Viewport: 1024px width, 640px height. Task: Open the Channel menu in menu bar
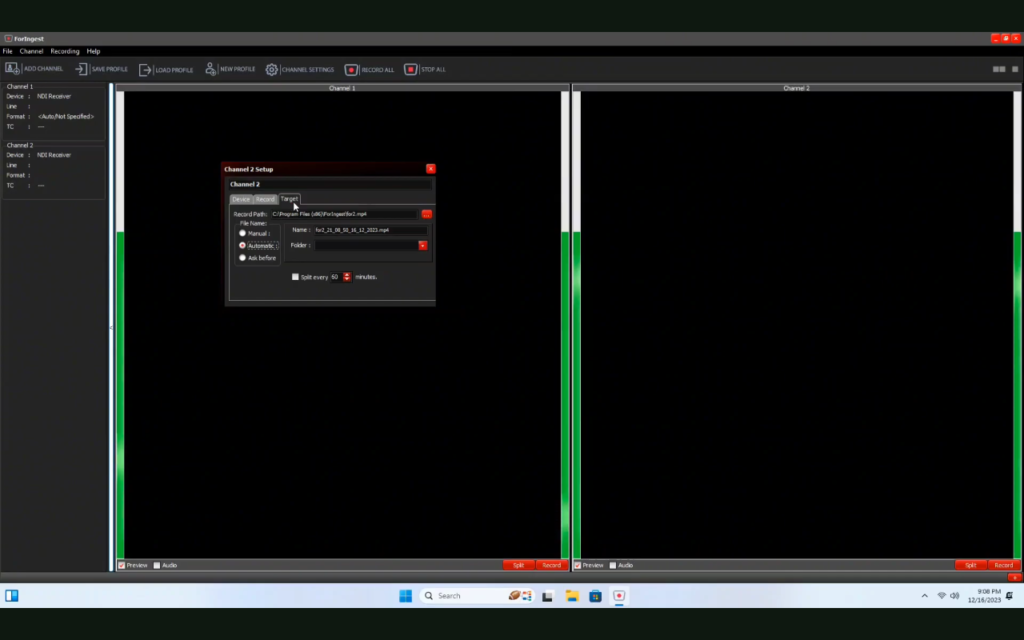[31, 51]
